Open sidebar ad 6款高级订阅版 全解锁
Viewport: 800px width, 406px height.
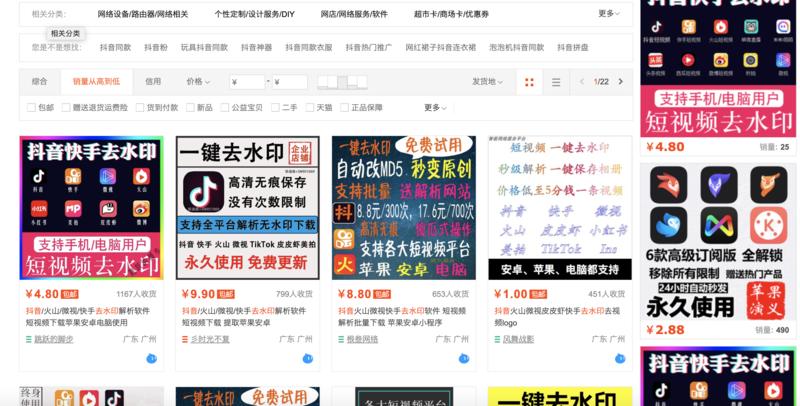click(x=718, y=242)
